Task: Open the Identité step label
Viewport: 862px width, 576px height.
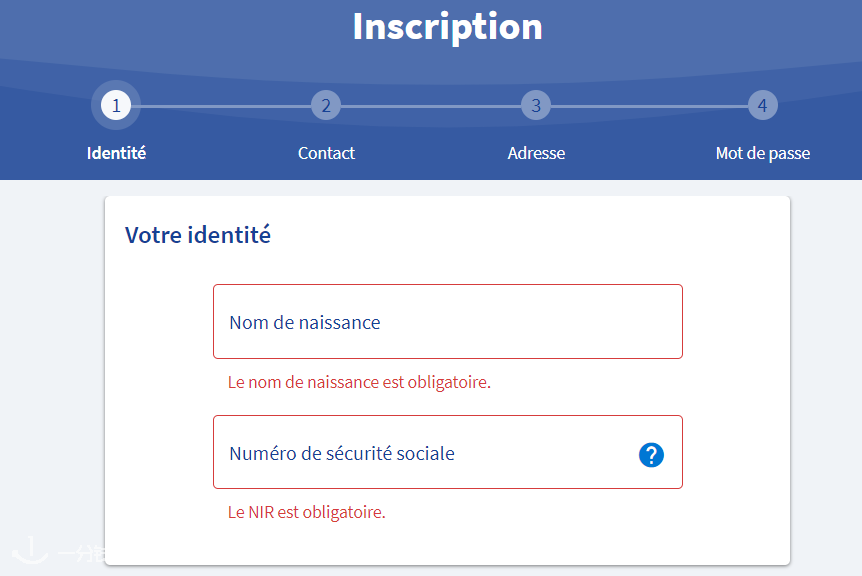Action: pyautogui.click(x=116, y=153)
